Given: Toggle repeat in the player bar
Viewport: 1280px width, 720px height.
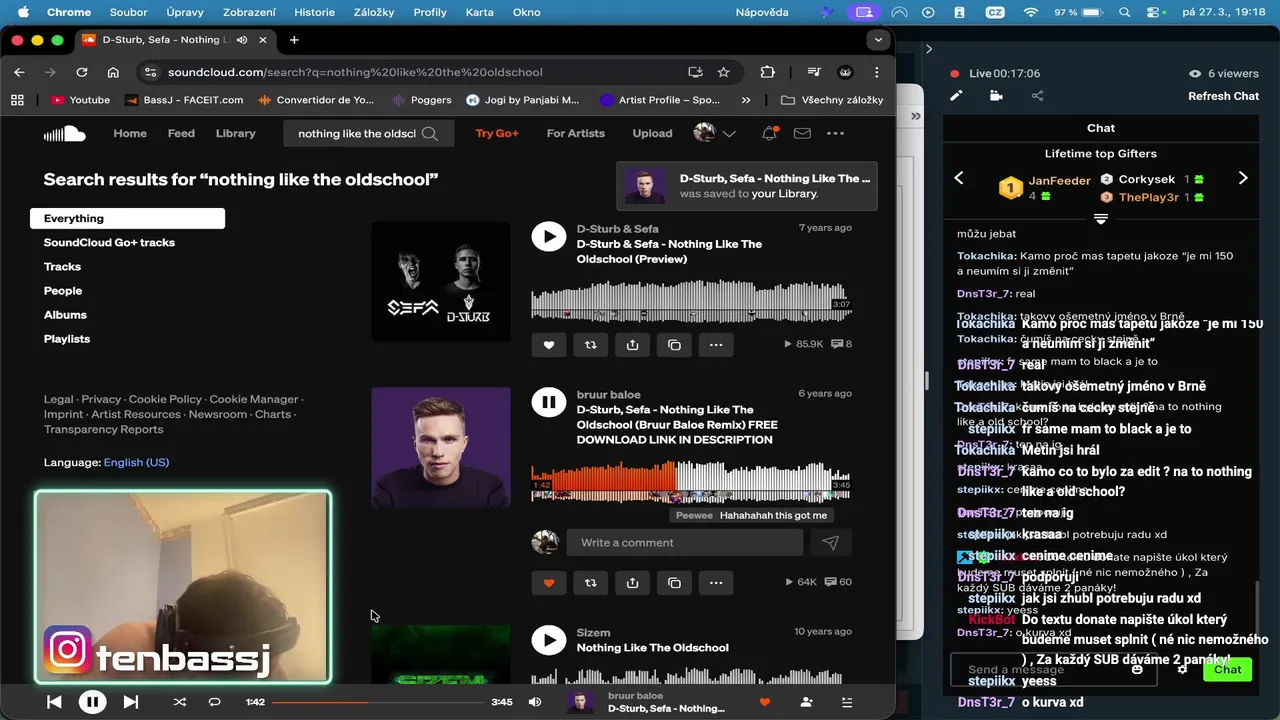Looking at the screenshot, I should pyautogui.click(x=214, y=702).
